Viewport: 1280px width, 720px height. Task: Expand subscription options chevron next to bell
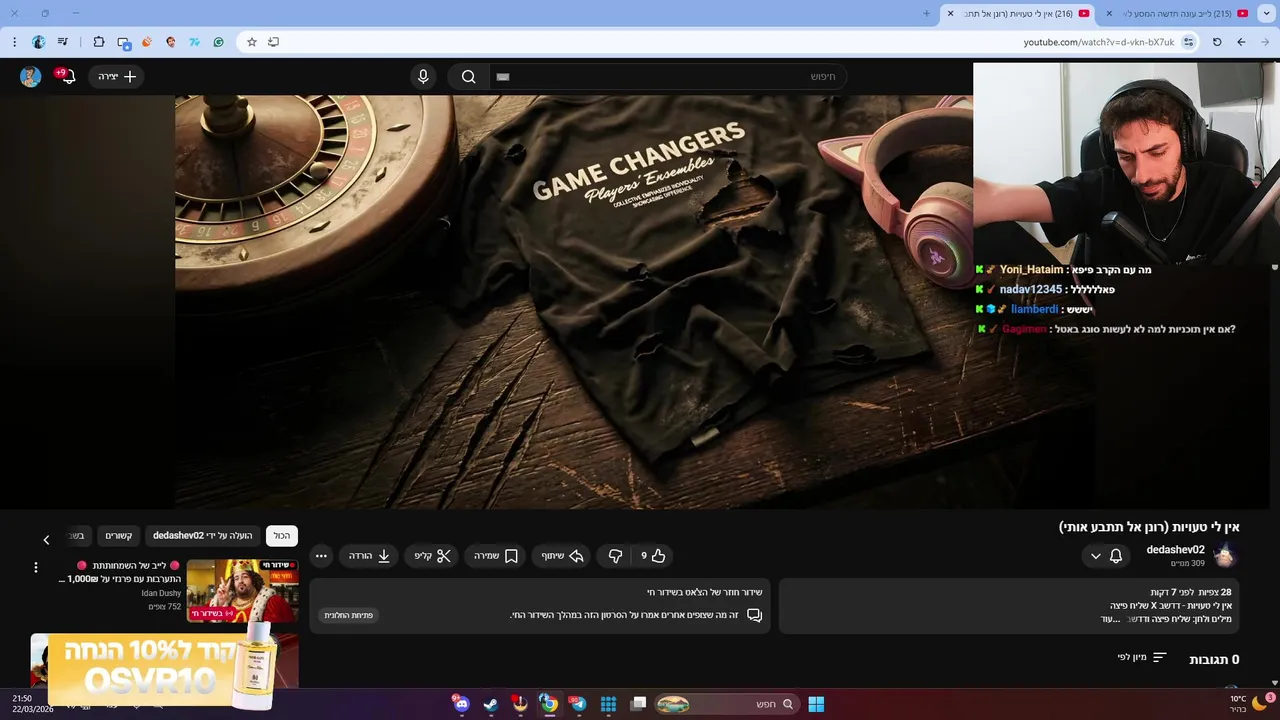point(1095,556)
